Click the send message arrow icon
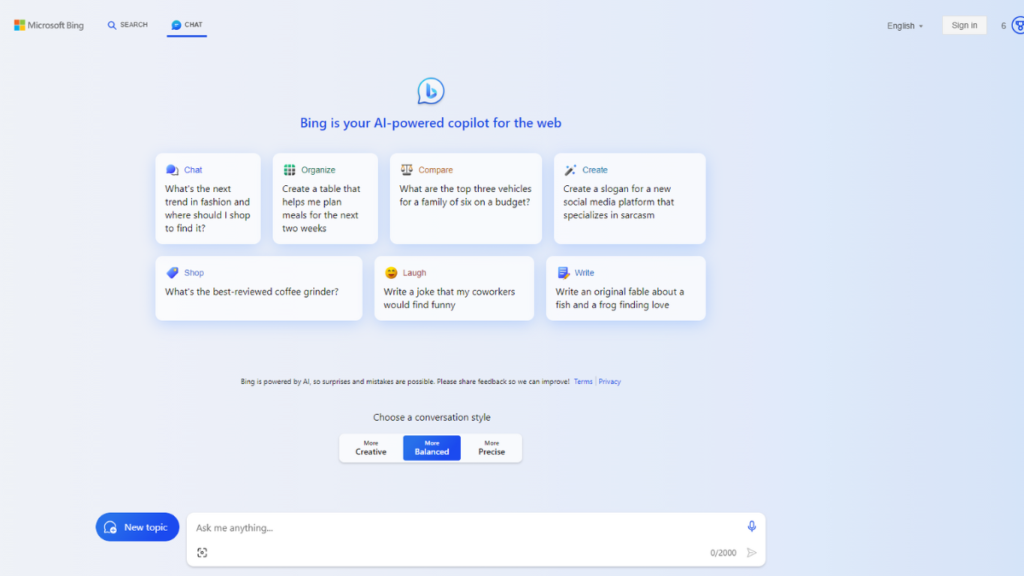 click(752, 552)
